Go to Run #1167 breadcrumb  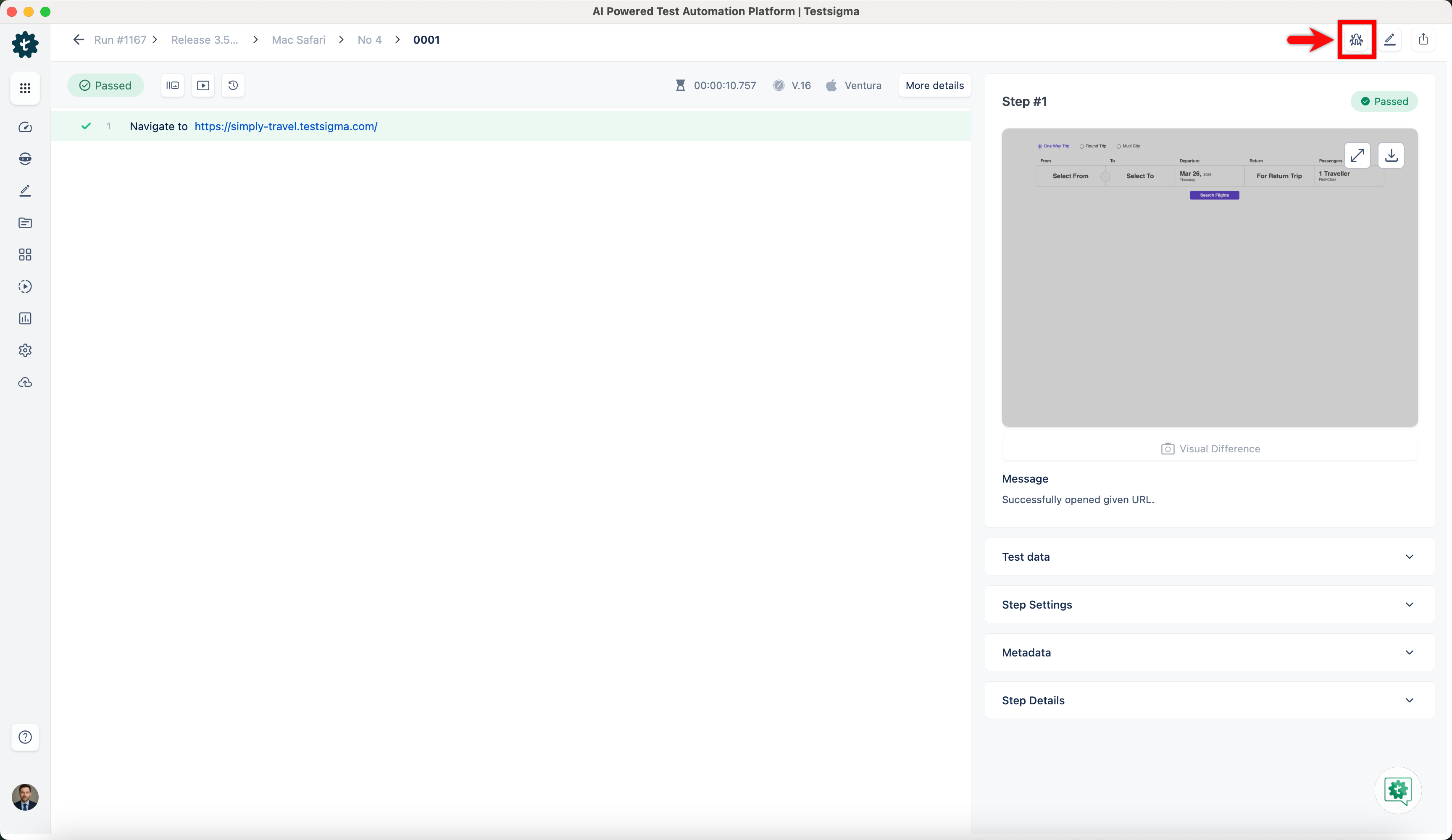pyautogui.click(x=120, y=40)
